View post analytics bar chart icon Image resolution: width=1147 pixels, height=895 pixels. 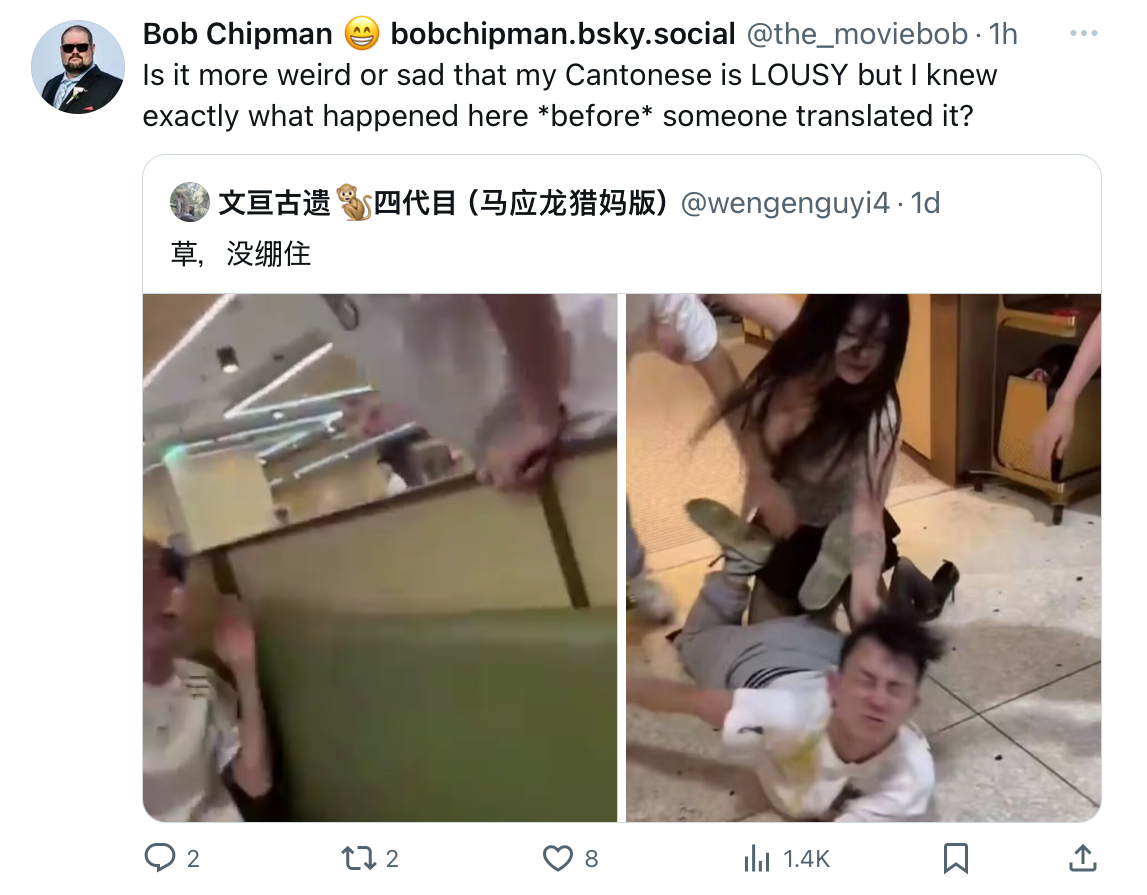pos(756,858)
